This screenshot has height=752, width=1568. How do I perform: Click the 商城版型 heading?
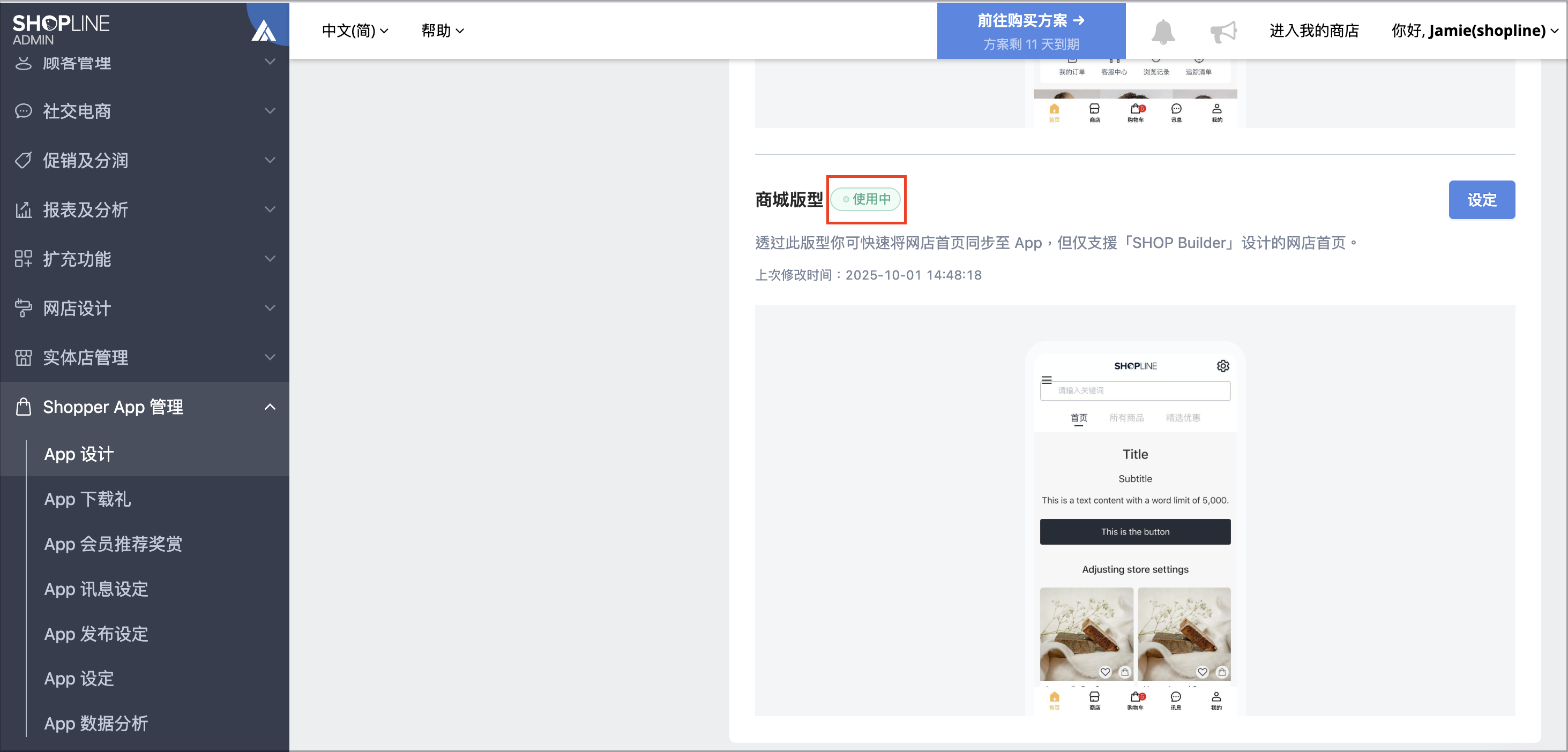(x=789, y=200)
